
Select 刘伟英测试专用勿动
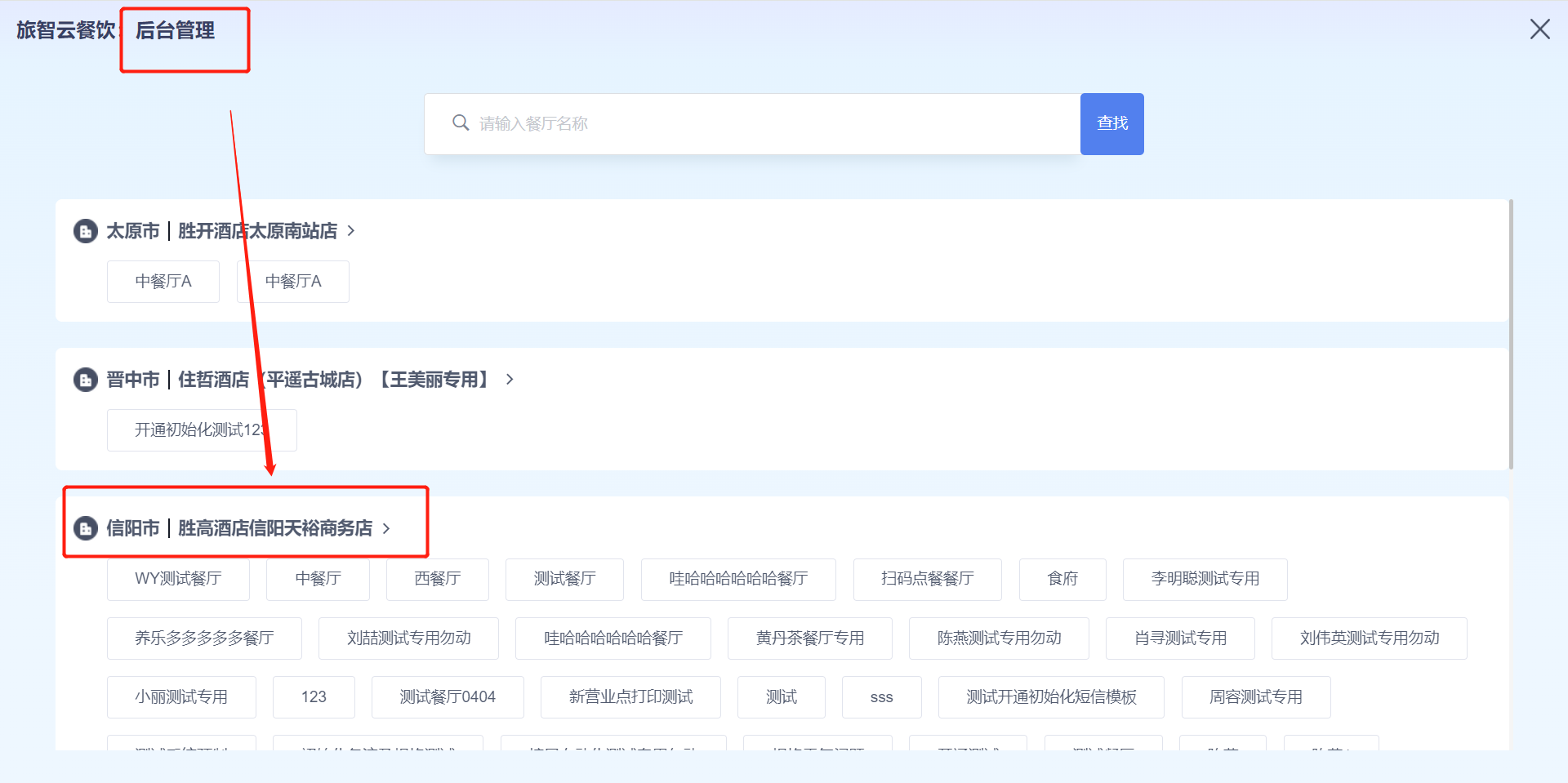click(1370, 638)
